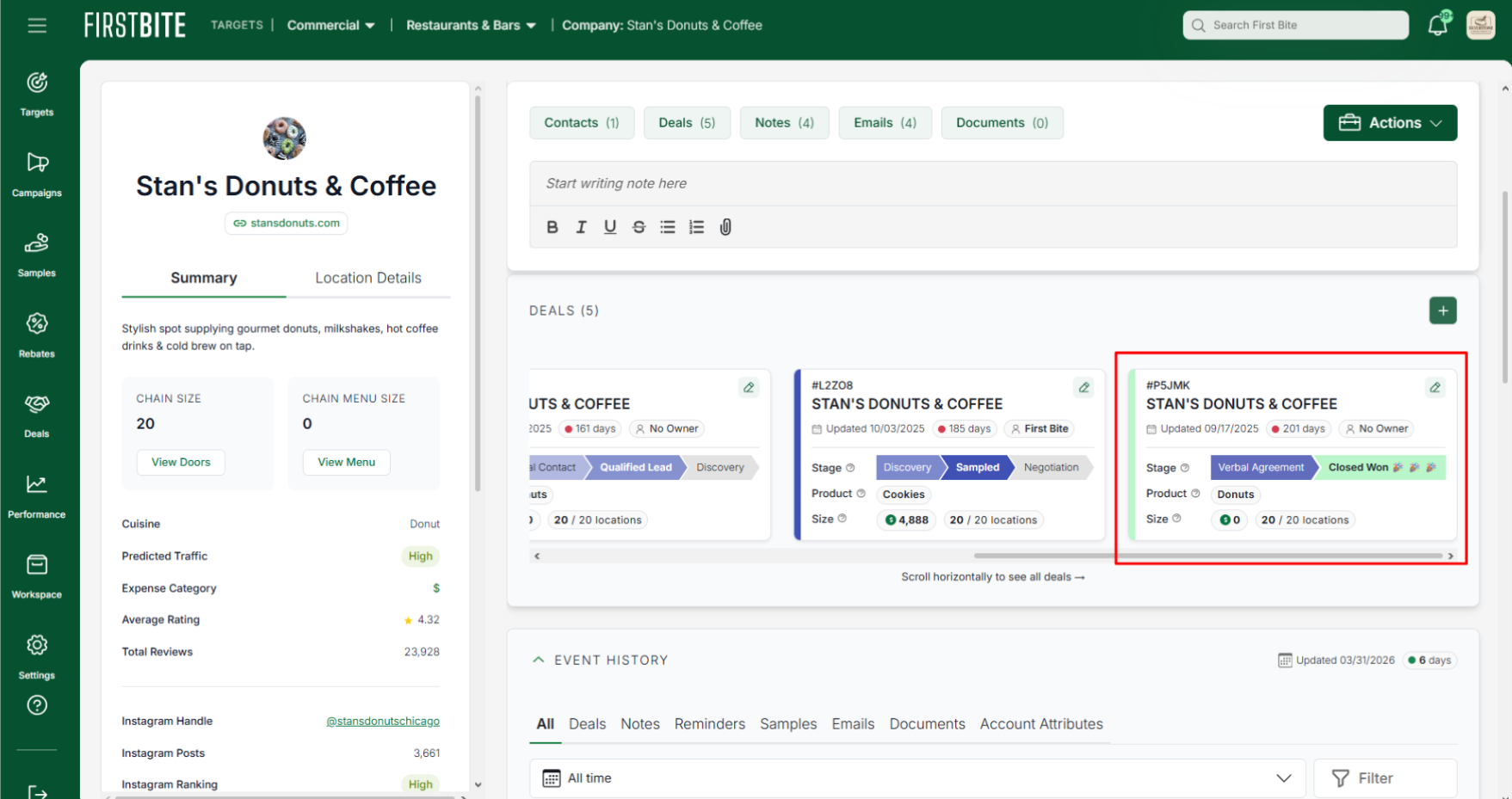Switch to Location Details tab
The height and width of the screenshot is (799, 1512).
[367, 278]
